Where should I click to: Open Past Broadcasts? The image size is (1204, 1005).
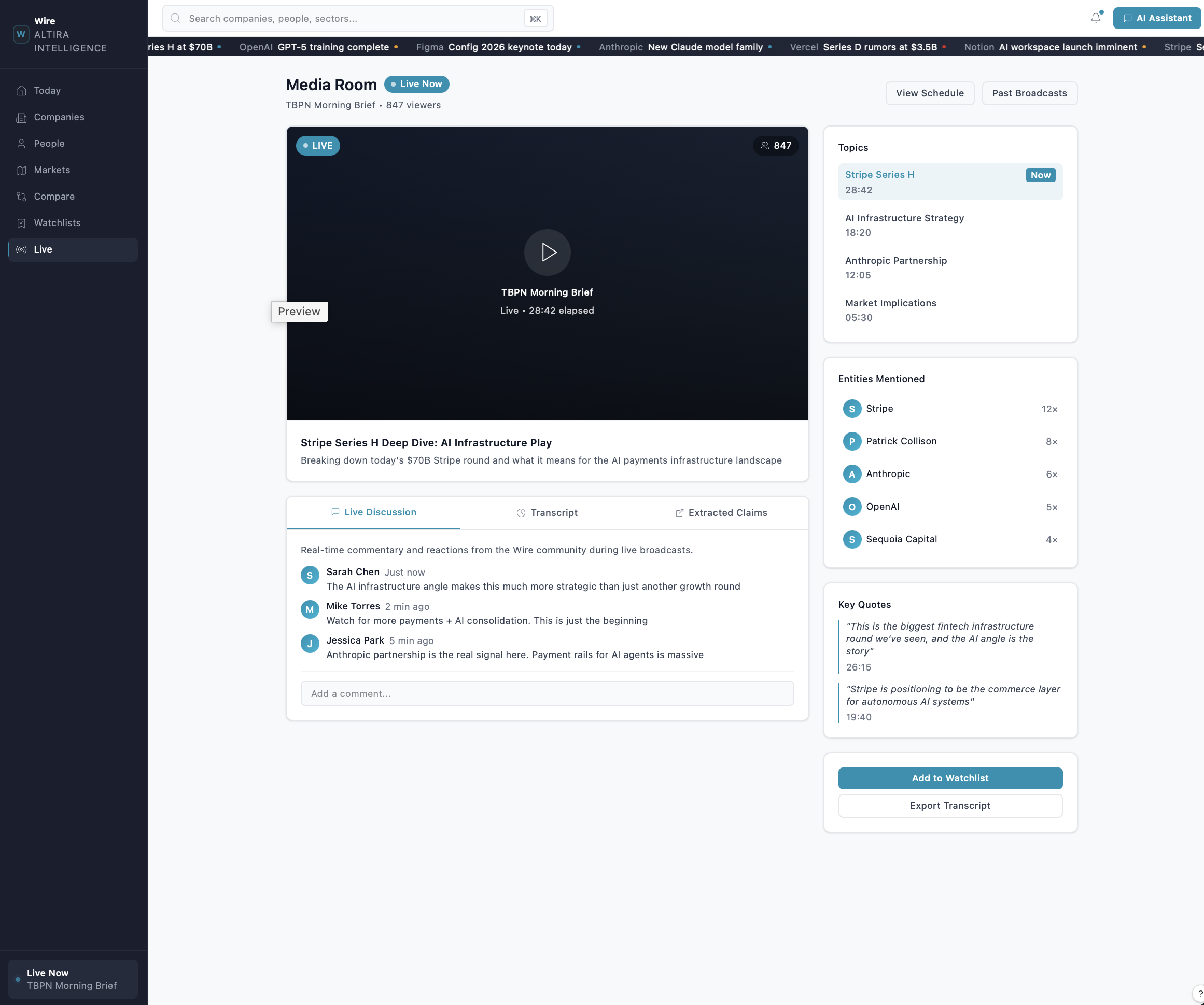pos(1029,93)
